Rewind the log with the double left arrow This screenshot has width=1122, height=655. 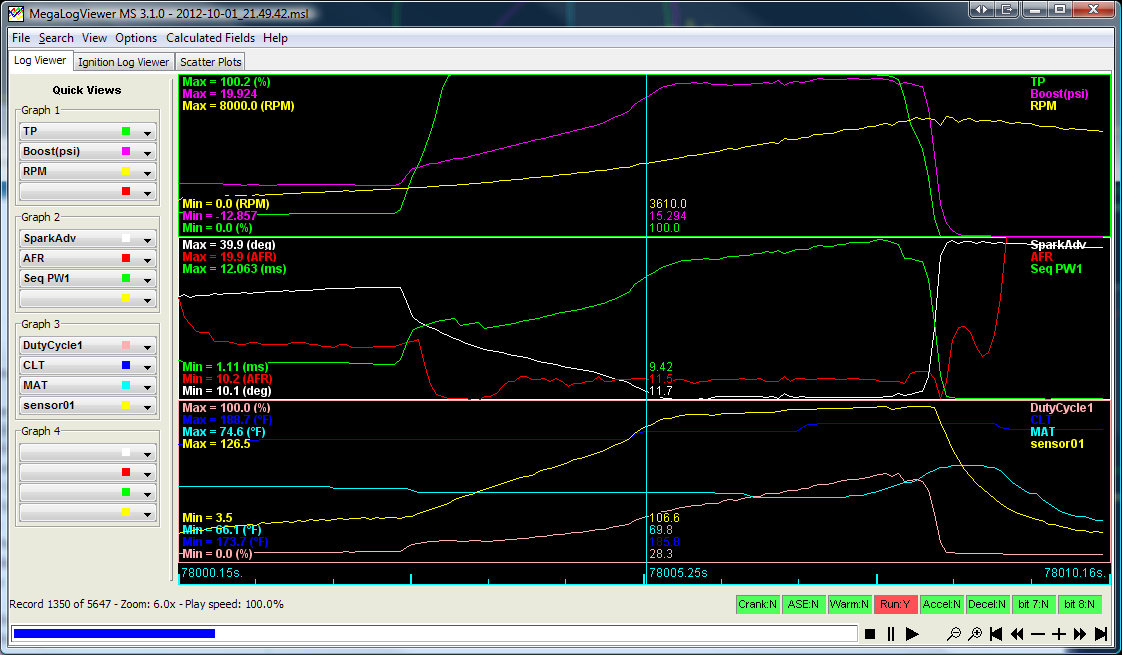click(1017, 634)
